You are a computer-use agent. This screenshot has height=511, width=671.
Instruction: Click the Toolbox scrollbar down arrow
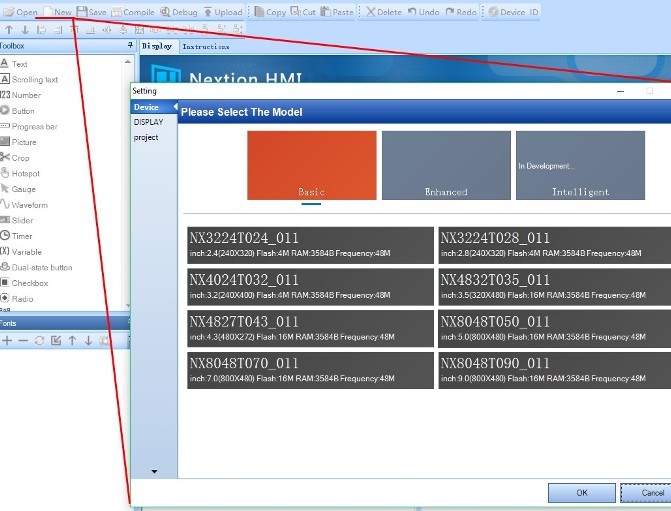128,305
